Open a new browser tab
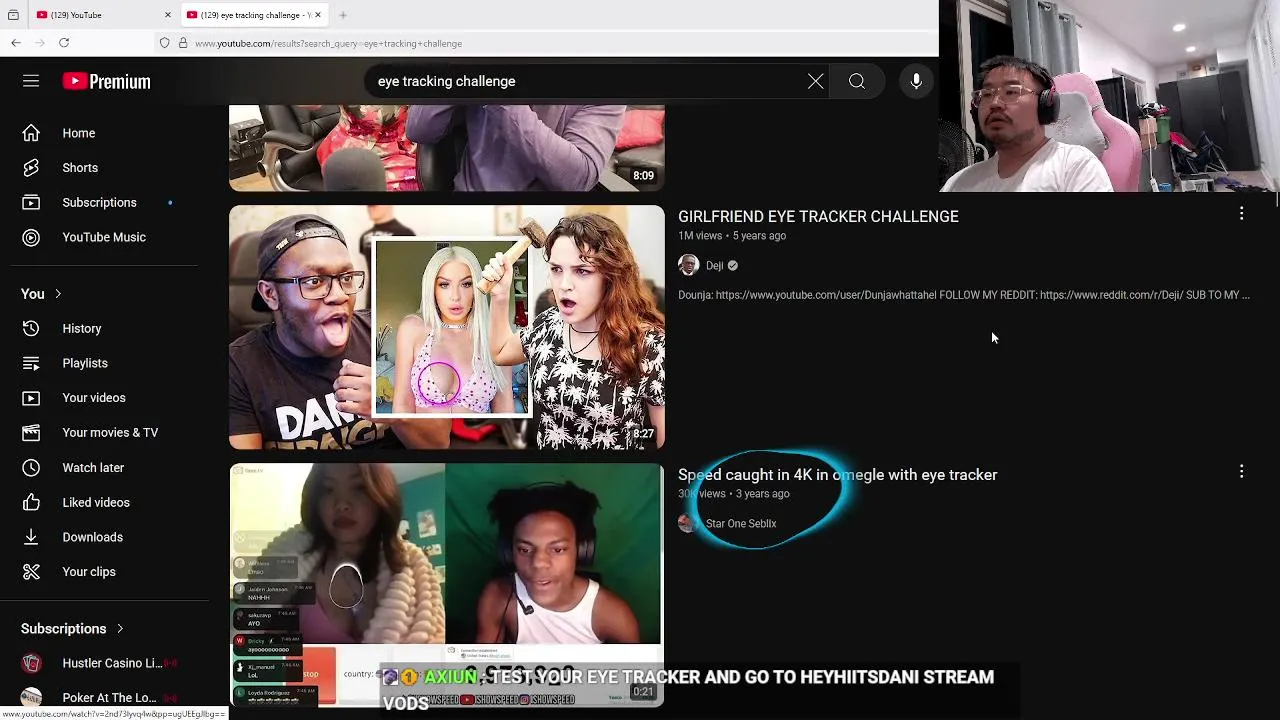This screenshot has width=1280, height=720. coord(342,15)
